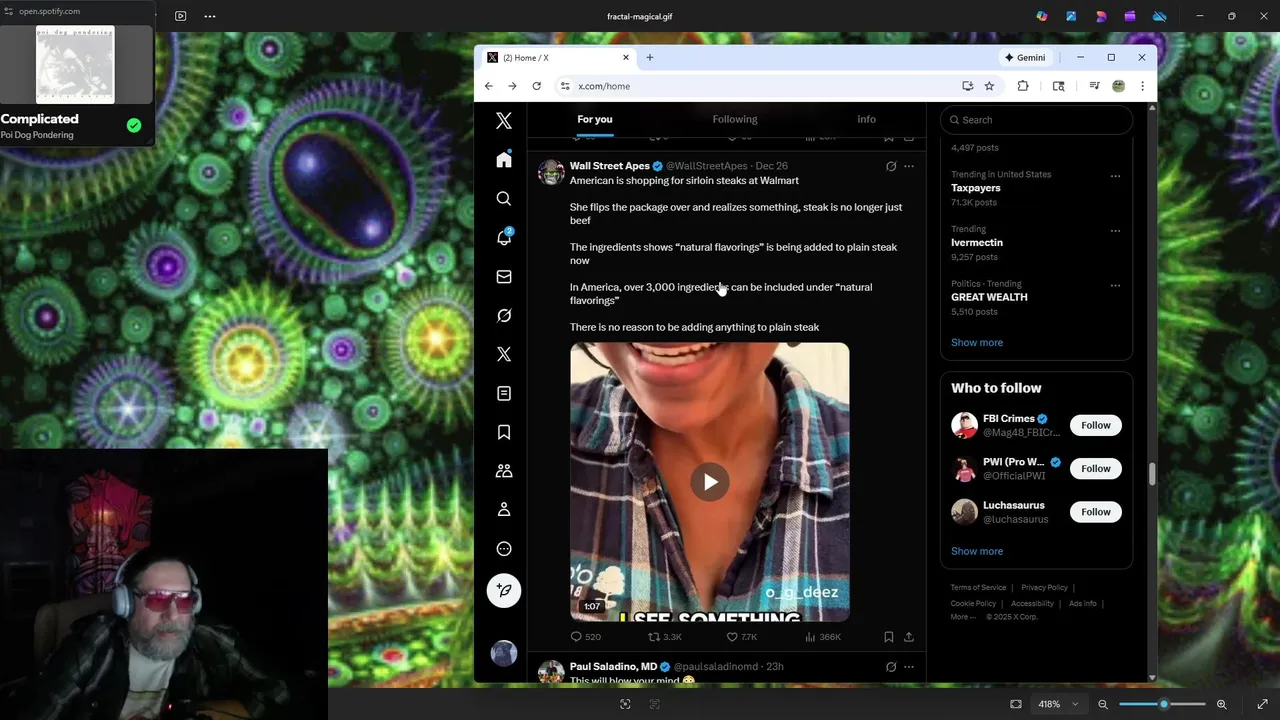Image resolution: width=1280 pixels, height=720 pixels.
Task: Open the X logo home link
Action: (504, 121)
